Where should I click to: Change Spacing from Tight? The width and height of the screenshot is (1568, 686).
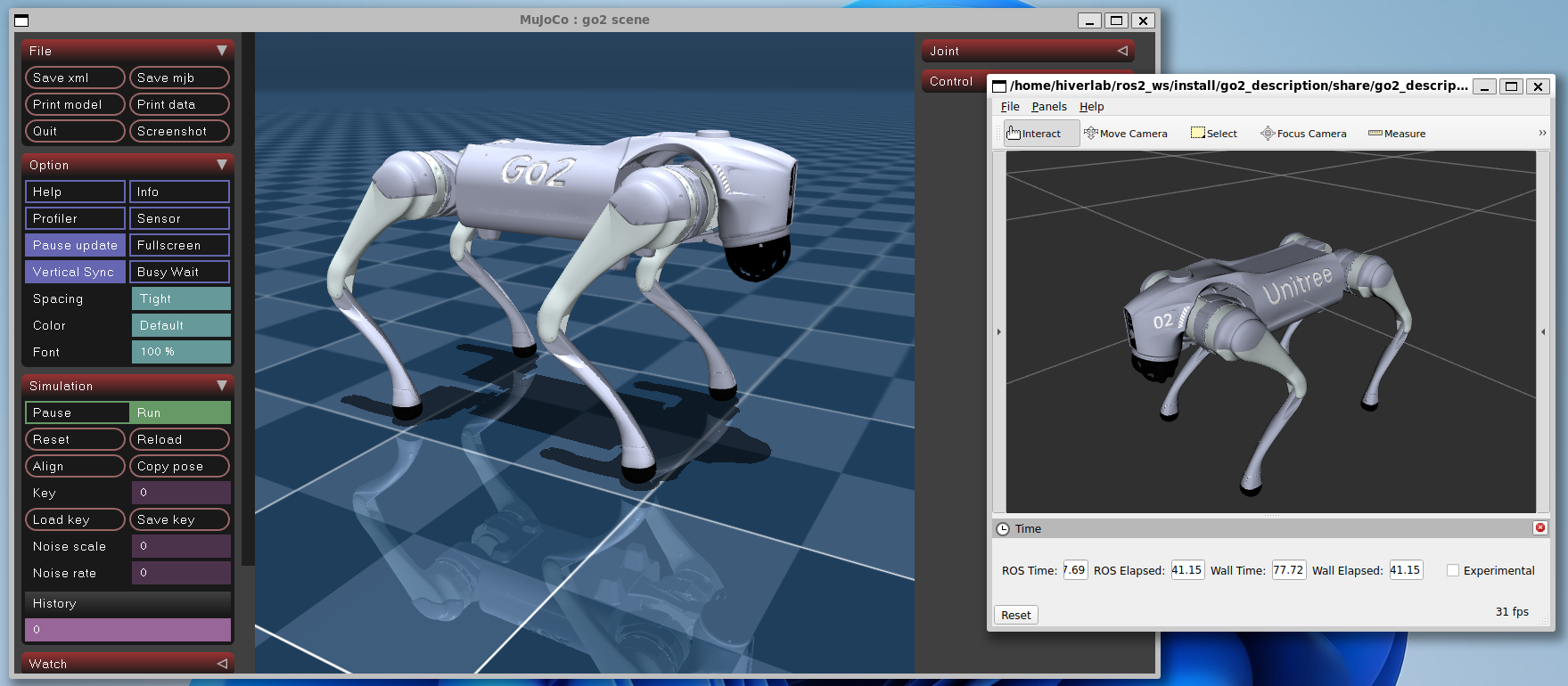pos(181,298)
